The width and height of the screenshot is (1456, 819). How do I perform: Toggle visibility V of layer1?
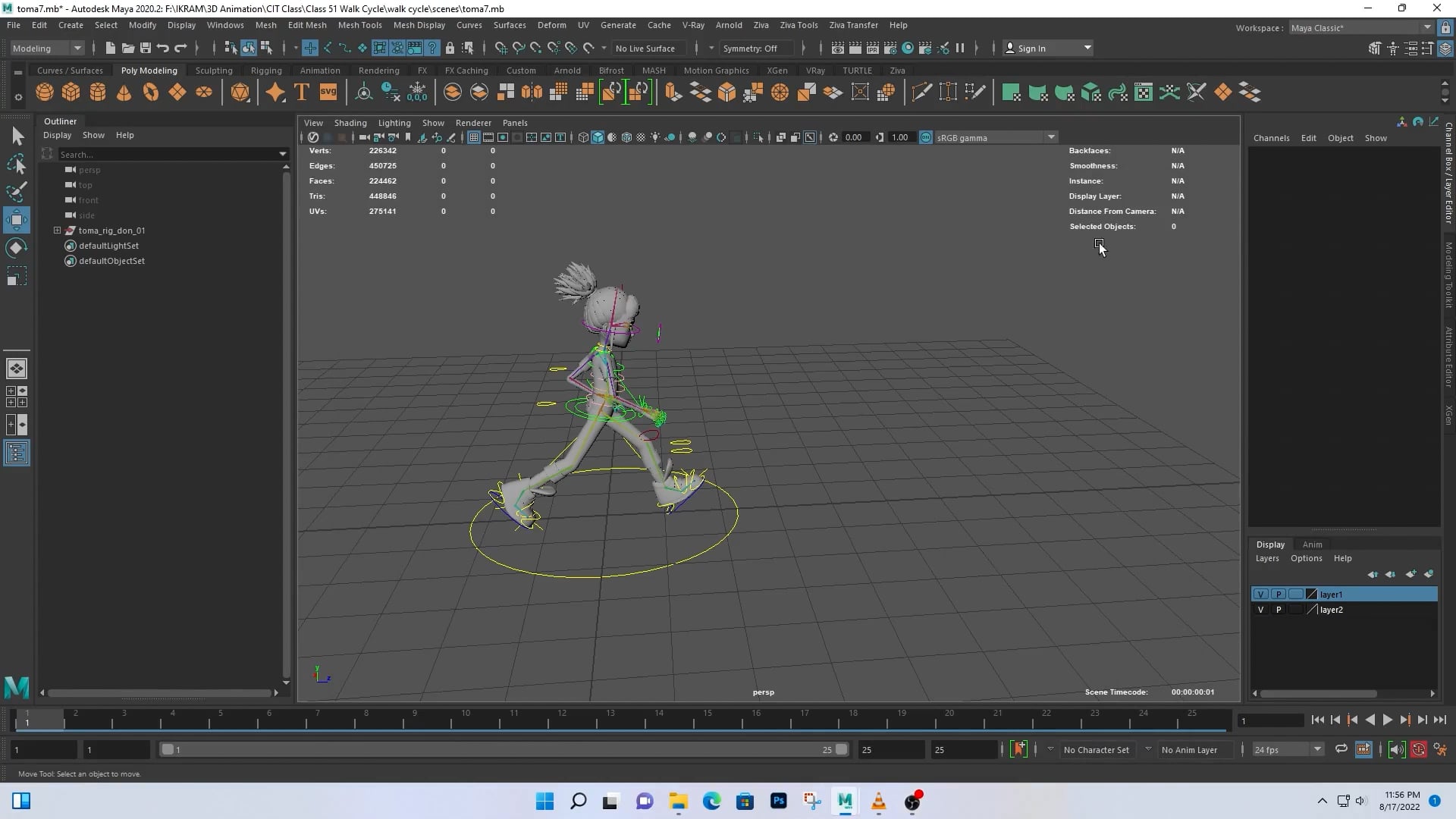pyautogui.click(x=1260, y=595)
